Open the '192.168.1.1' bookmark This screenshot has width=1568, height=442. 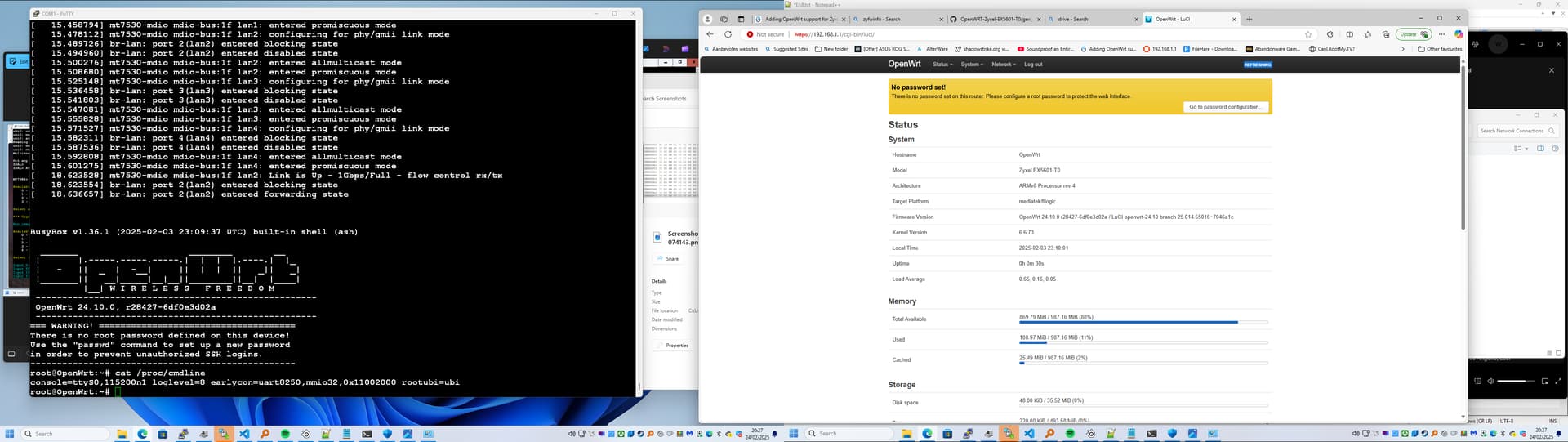(x=1160, y=49)
